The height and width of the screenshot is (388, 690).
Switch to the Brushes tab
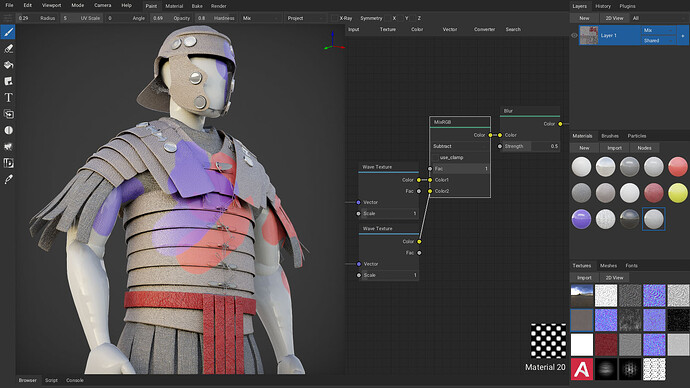610,136
